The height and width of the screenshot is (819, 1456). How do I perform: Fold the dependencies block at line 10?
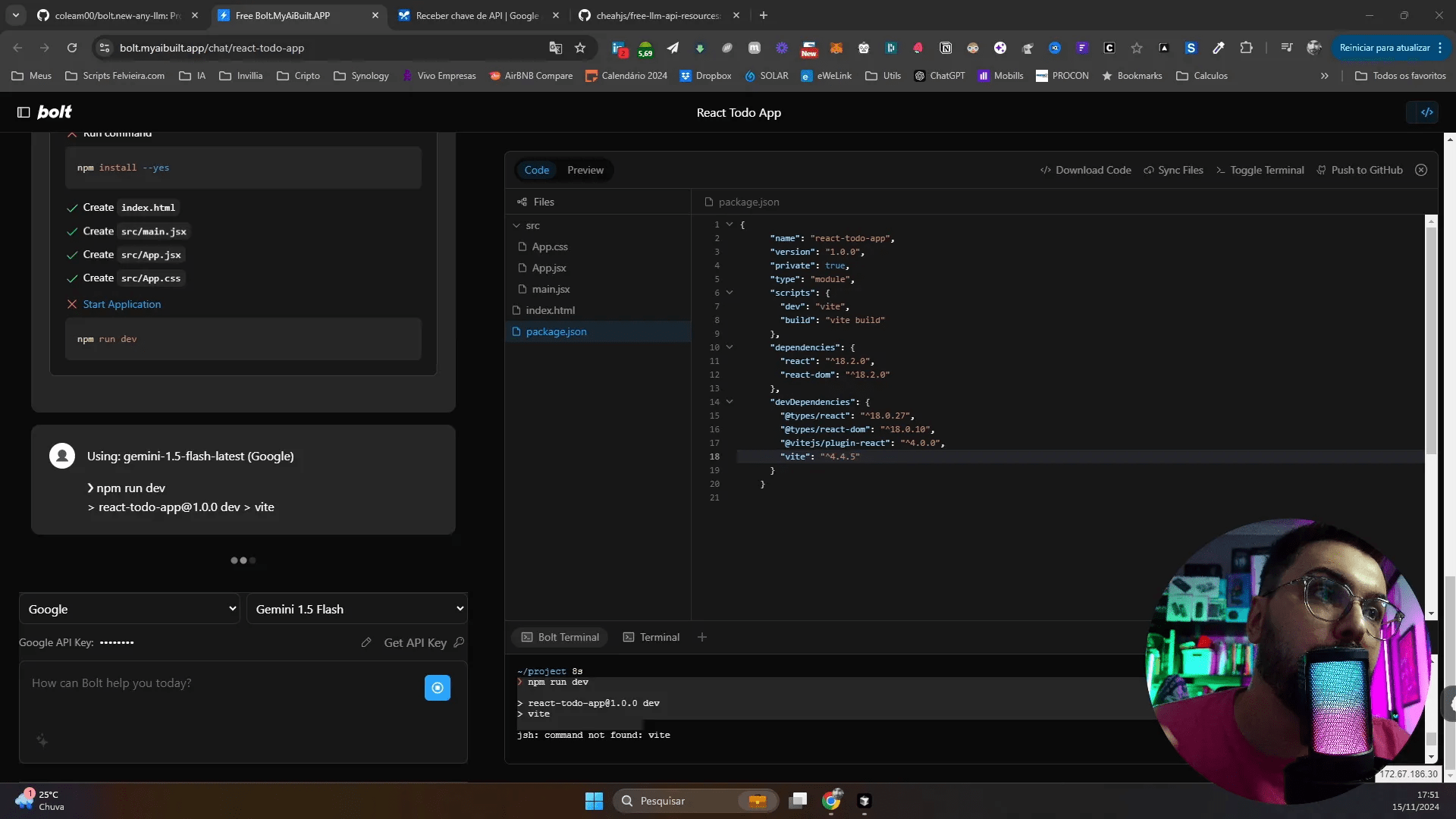coord(730,347)
